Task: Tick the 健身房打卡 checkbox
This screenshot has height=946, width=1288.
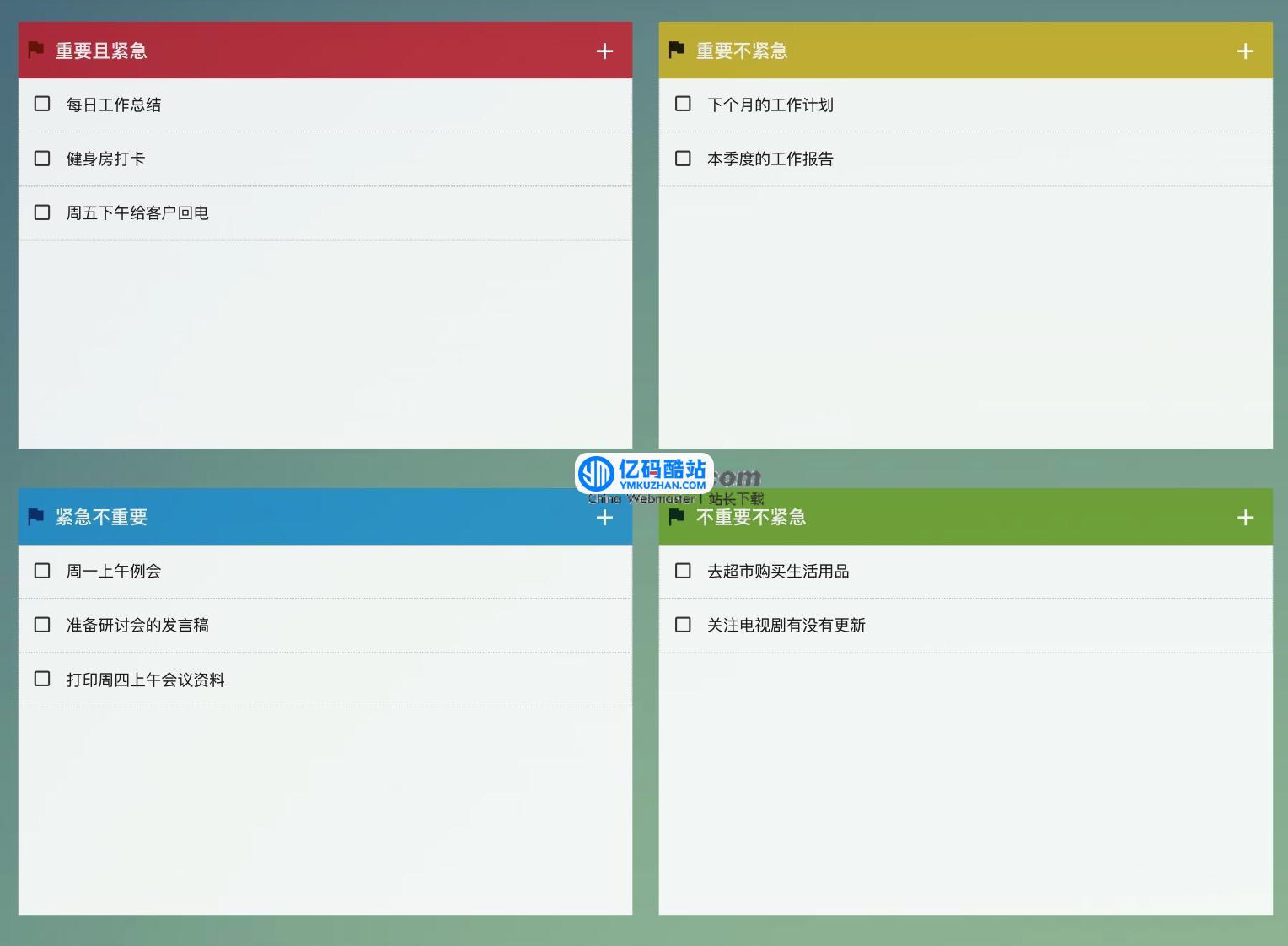Action: 42,158
